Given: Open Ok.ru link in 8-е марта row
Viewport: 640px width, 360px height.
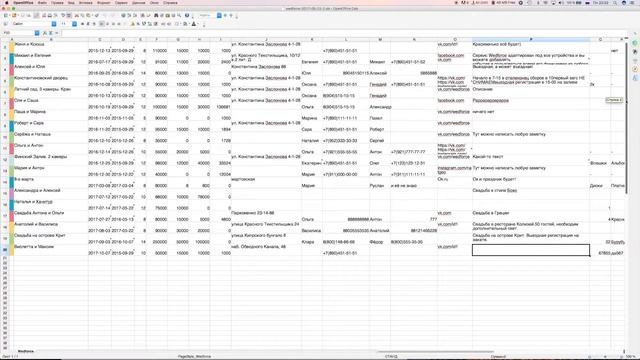Looking at the screenshot, I should coord(442,179).
